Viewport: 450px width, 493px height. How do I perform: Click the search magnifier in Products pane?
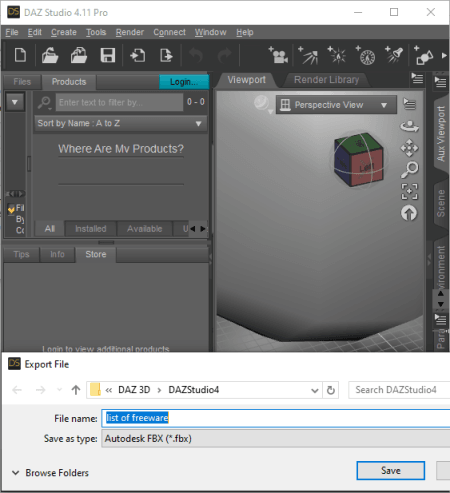(44, 103)
